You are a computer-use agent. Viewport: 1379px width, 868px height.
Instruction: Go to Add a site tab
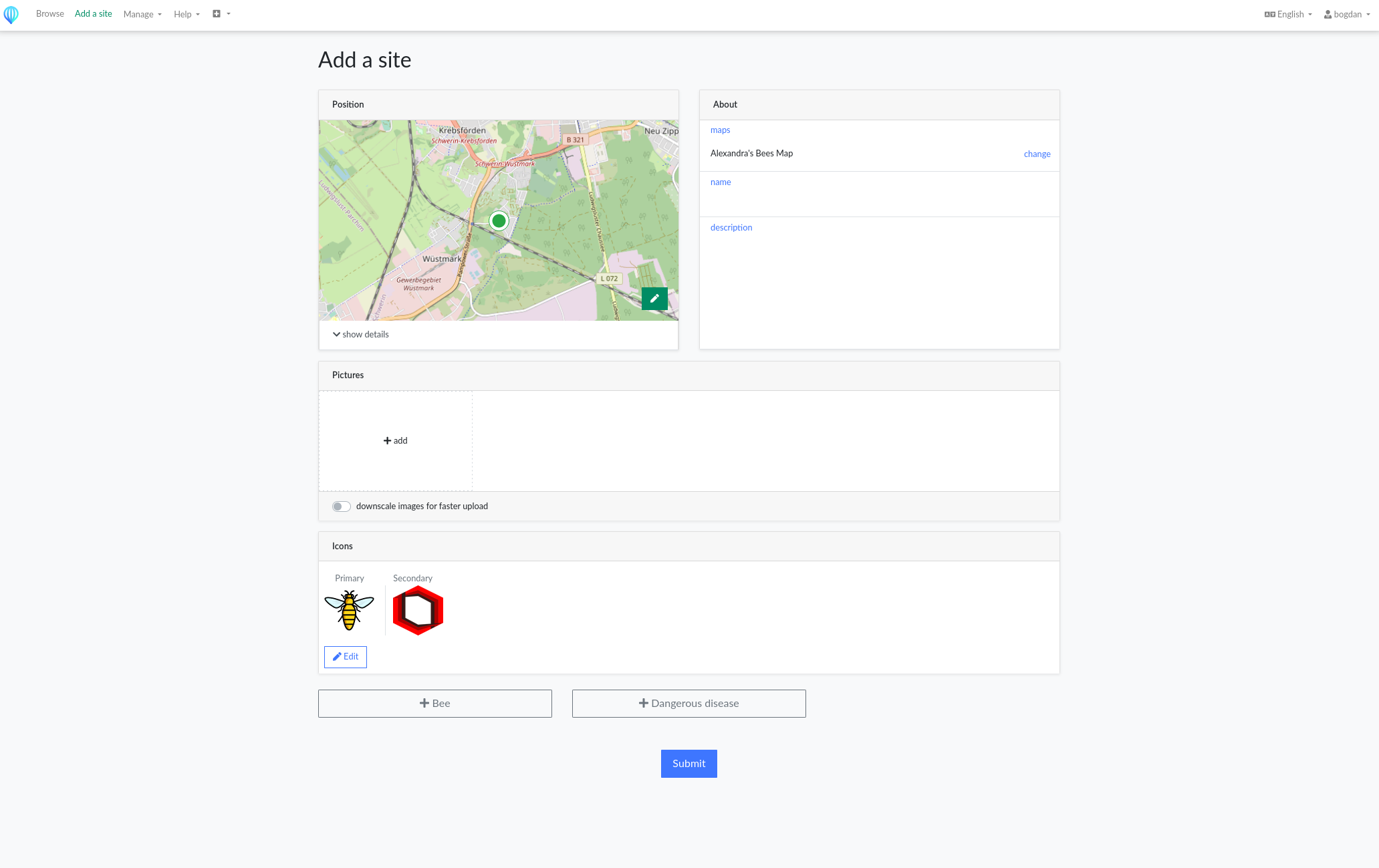(x=94, y=14)
